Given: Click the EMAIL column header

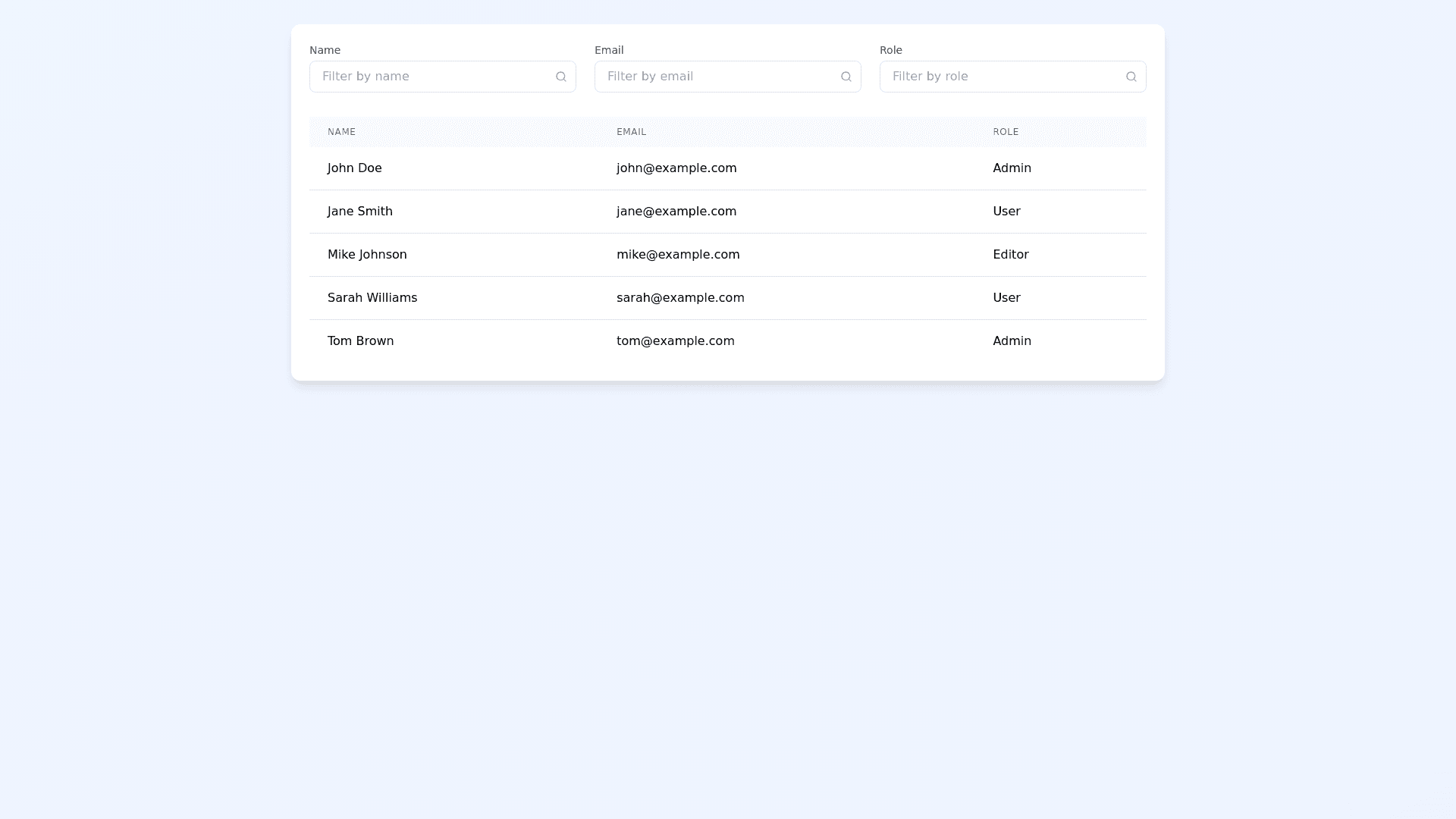Looking at the screenshot, I should click(631, 132).
